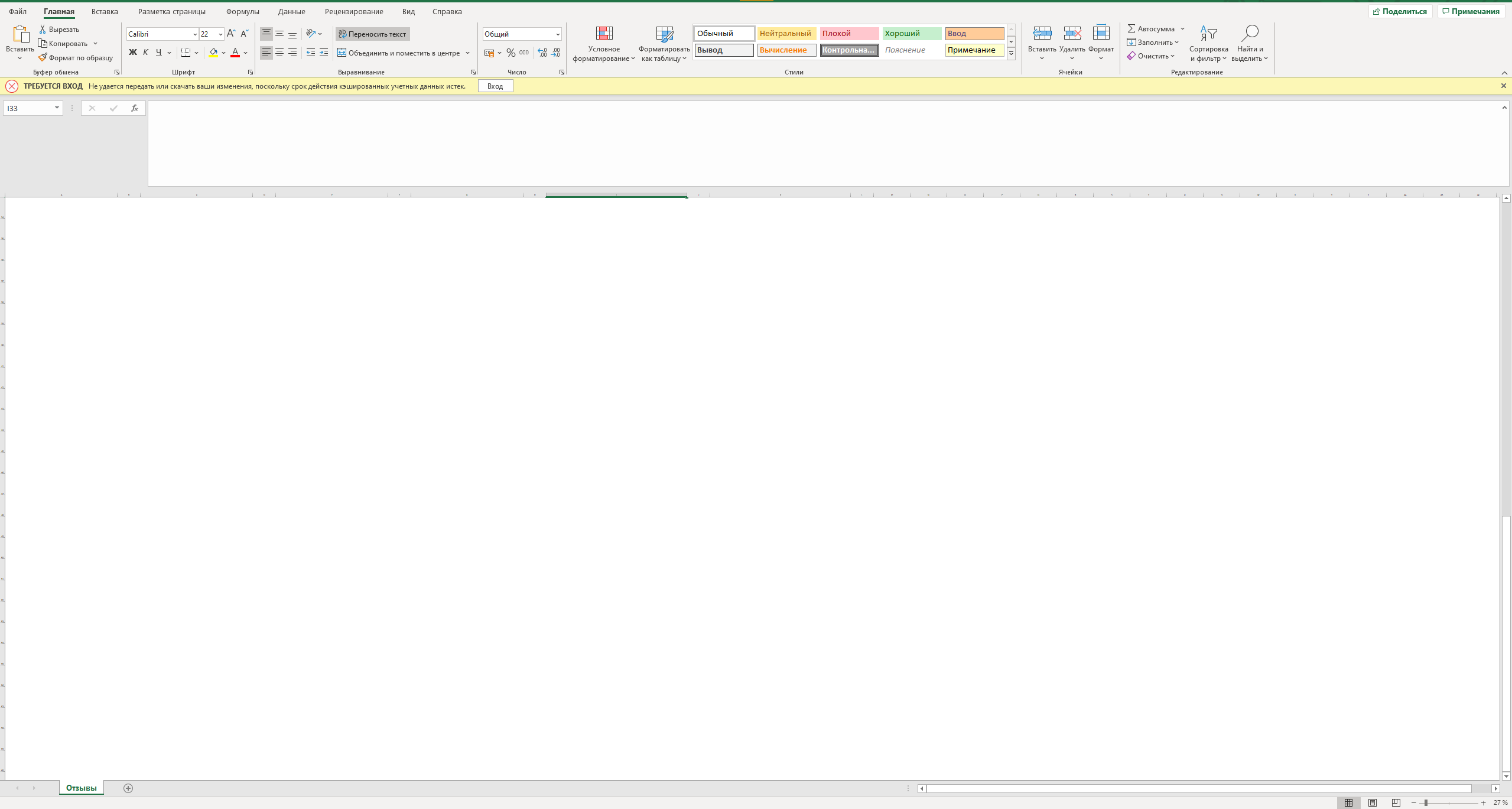Image resolution: width=1512 pixels, height=809 pixels.
Task: Toggle top vertical alignment
Action: pyautogui.click(x=266, y=34)
